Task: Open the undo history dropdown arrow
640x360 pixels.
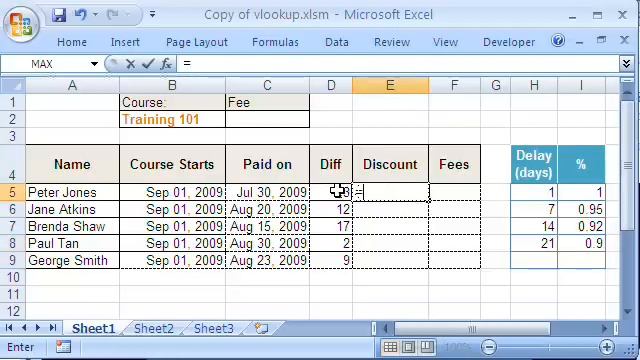Action: (x=95, y=15)
